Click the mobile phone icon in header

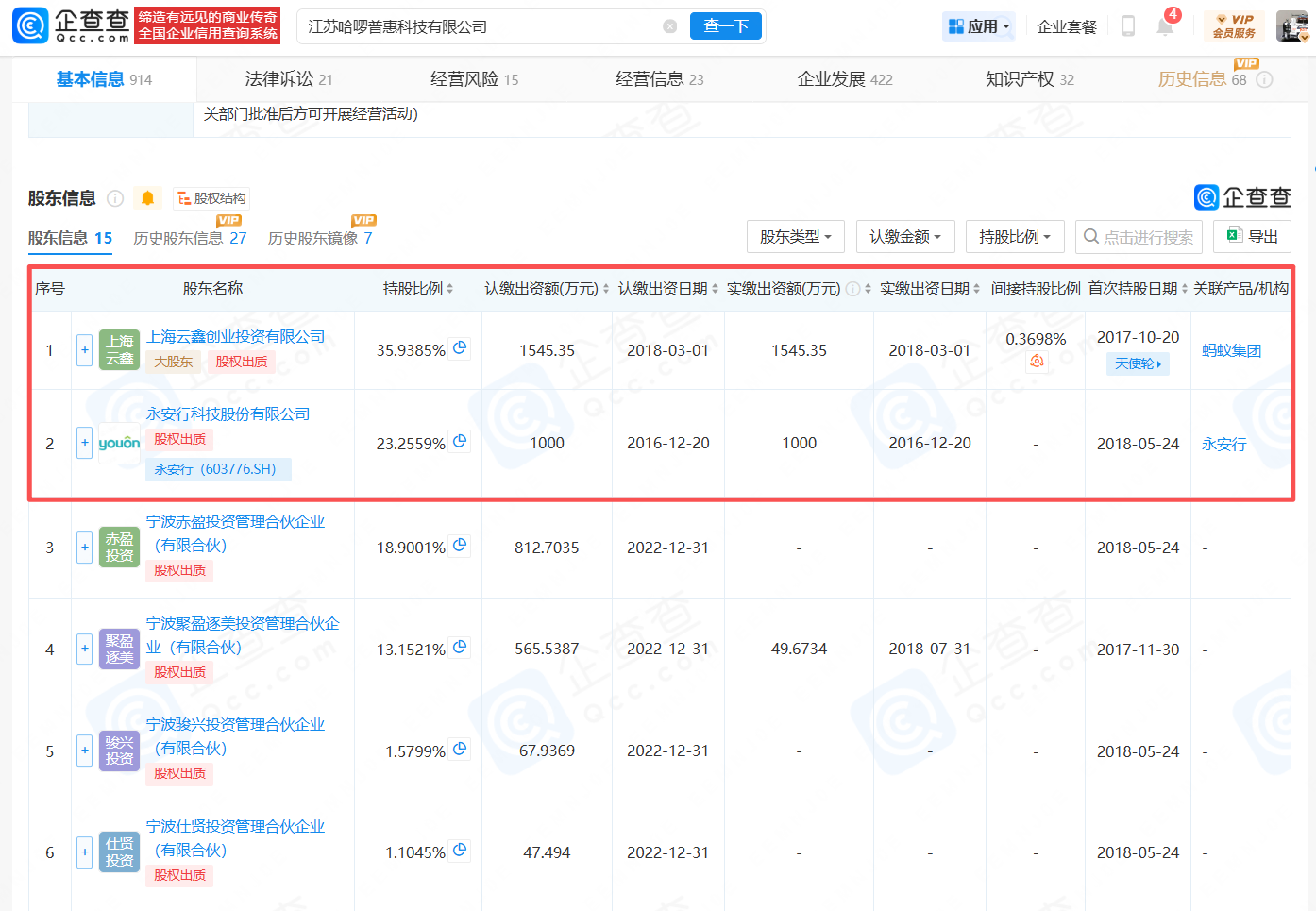coord(1127,26)
